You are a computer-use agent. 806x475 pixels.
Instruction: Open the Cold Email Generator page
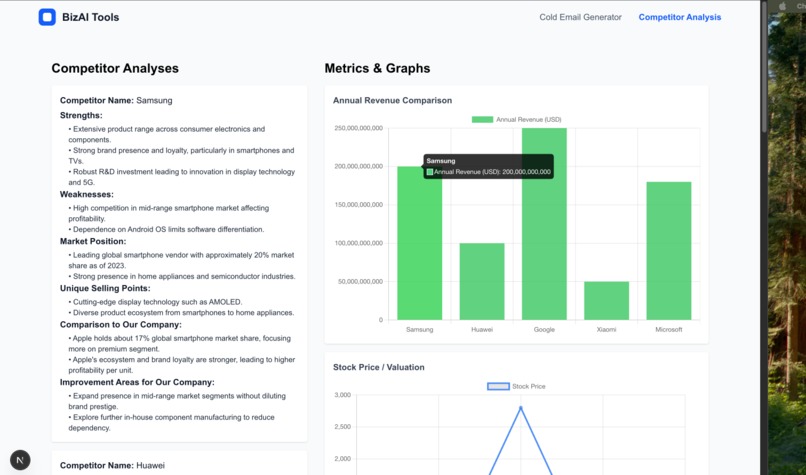click(x=580, y=17)
